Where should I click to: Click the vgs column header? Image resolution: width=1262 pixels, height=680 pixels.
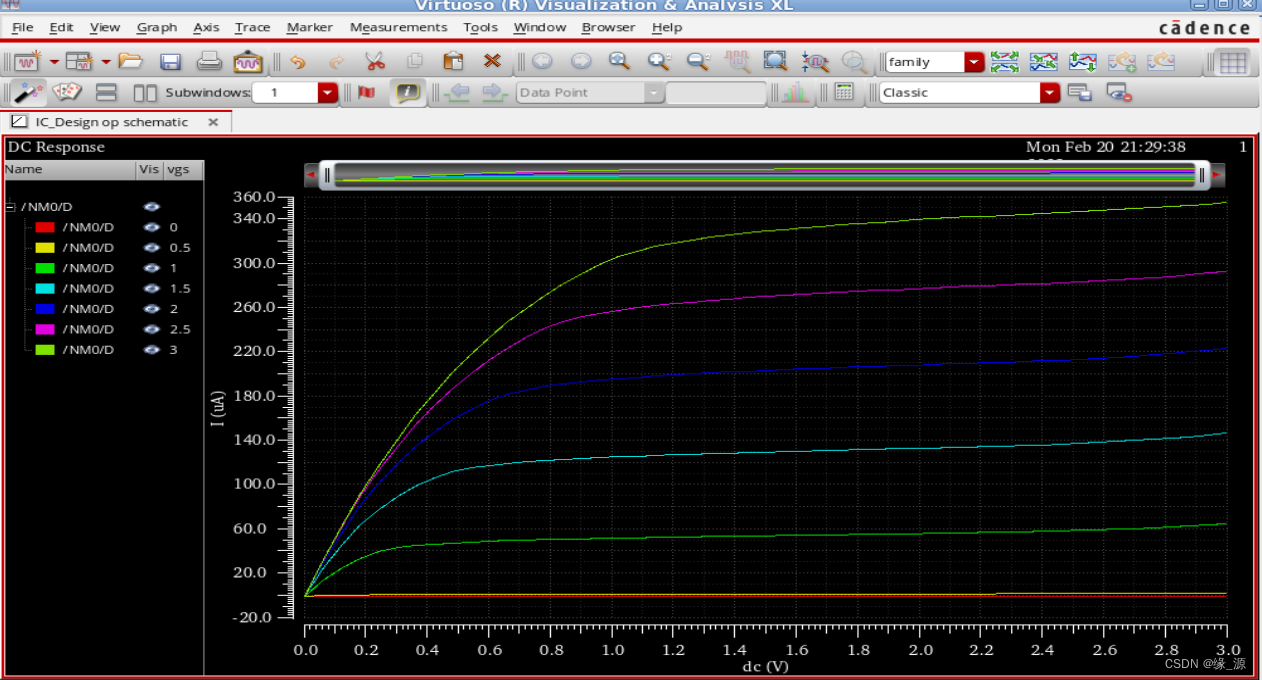point(183,170)
